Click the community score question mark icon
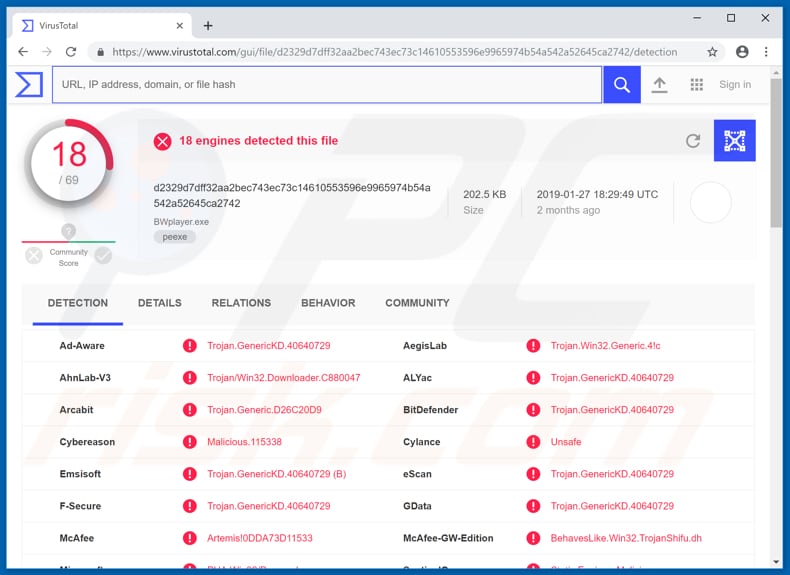This screenshot has height=575, width=790. tap(69, 231)
